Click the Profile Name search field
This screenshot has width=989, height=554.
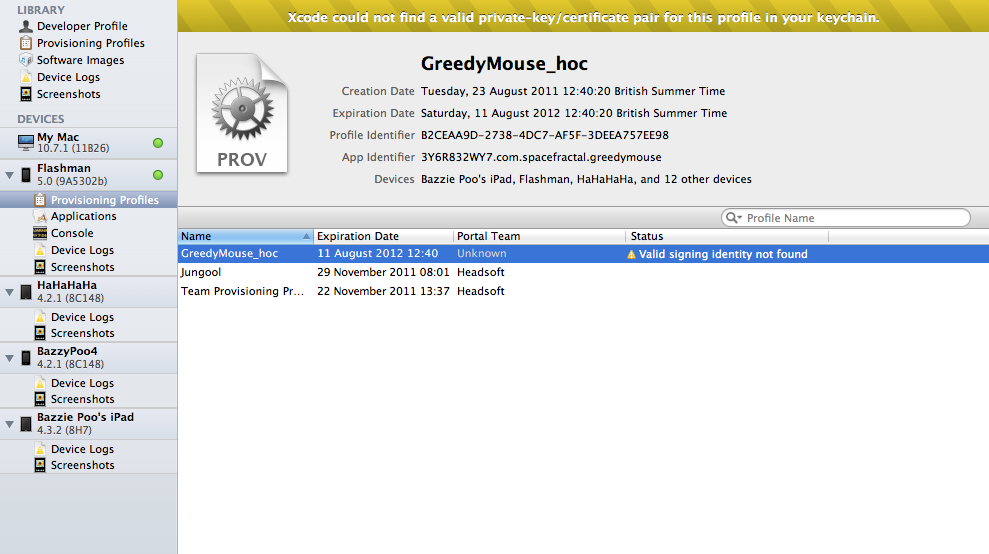click(x=850, y=218)
